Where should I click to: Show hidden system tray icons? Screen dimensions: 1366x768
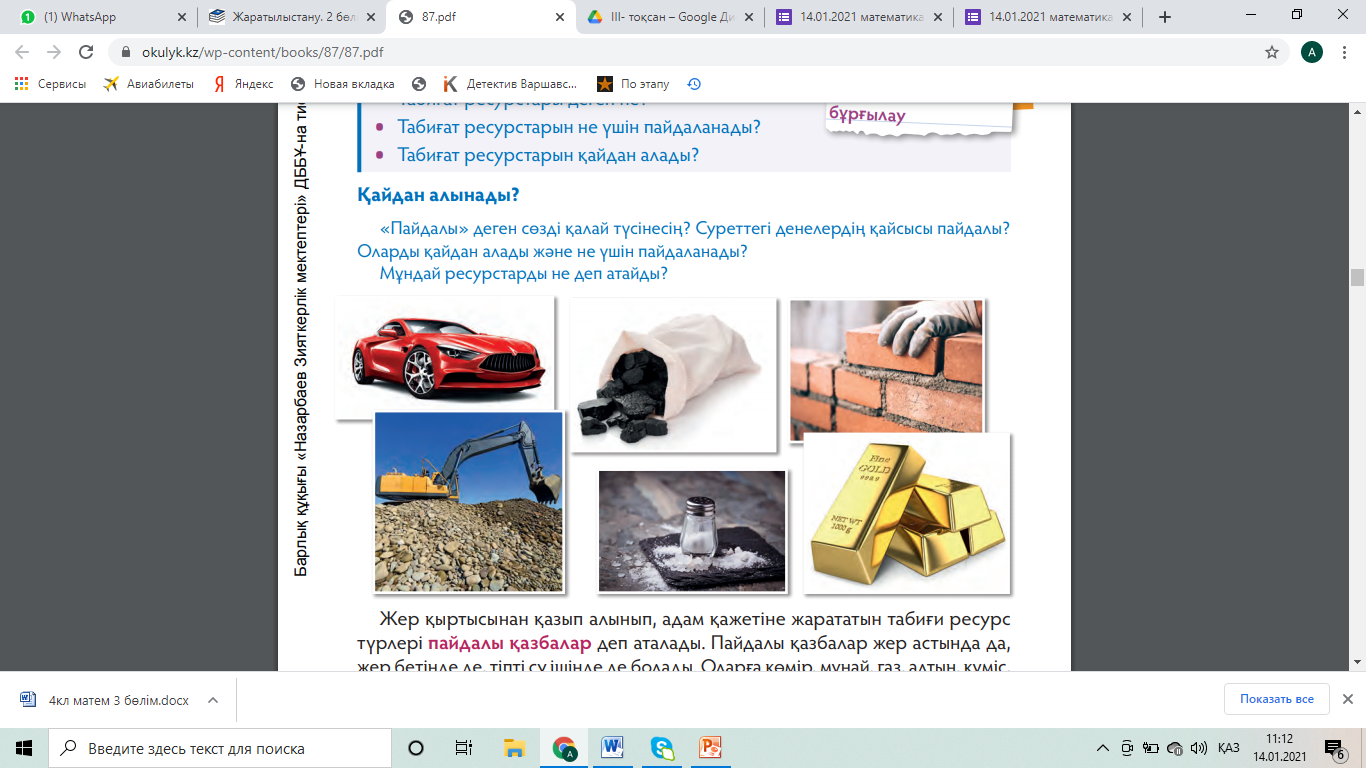click(1103, 748)
